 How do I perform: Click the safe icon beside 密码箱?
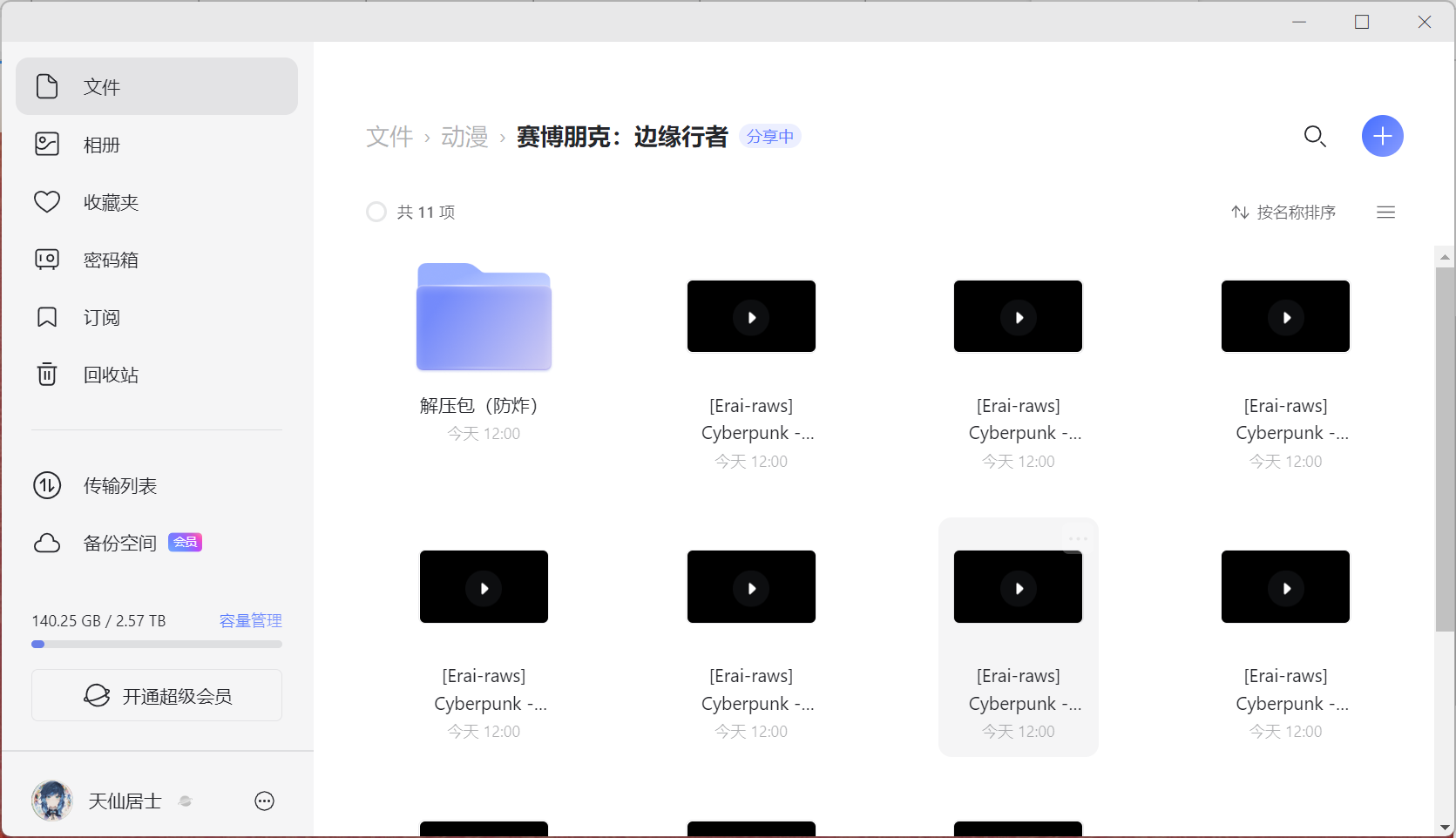pyautogui.click(x=47, y=260)
